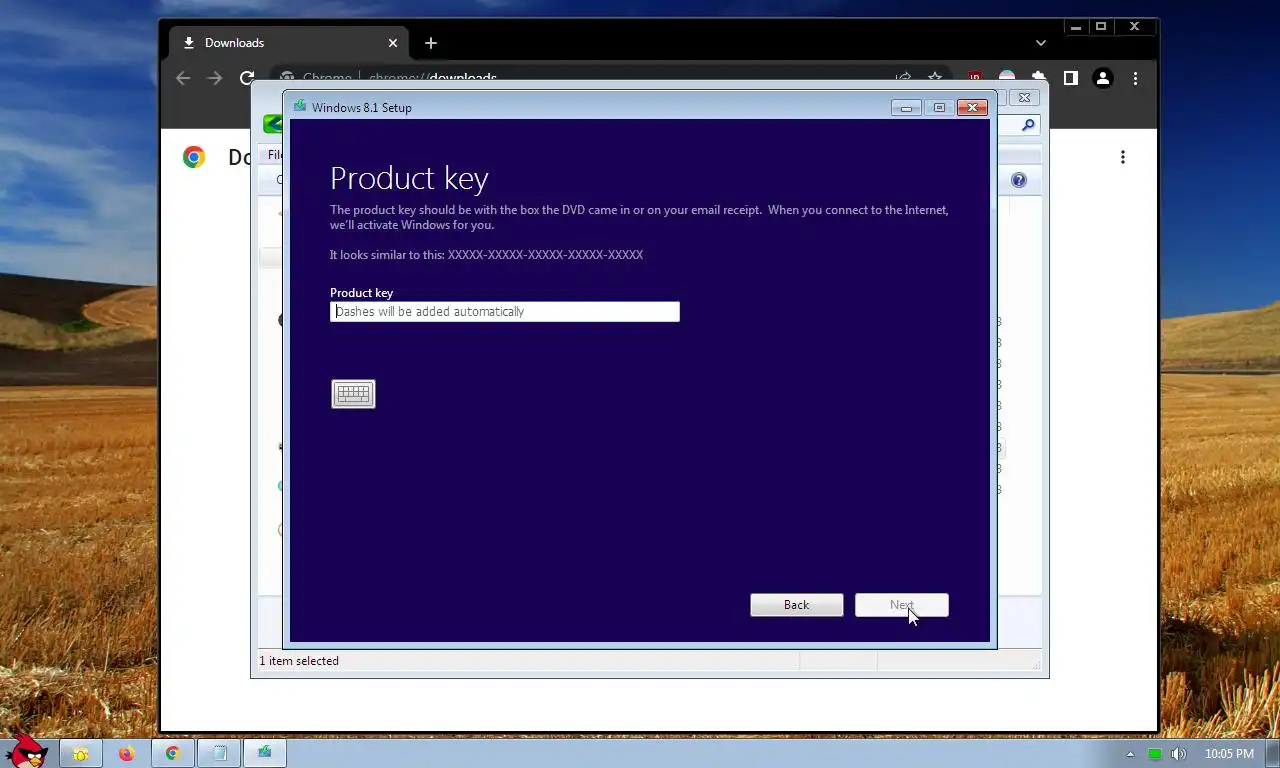
Task: Open the notepad item on the taskbar
Action: [x=219, y=753]
